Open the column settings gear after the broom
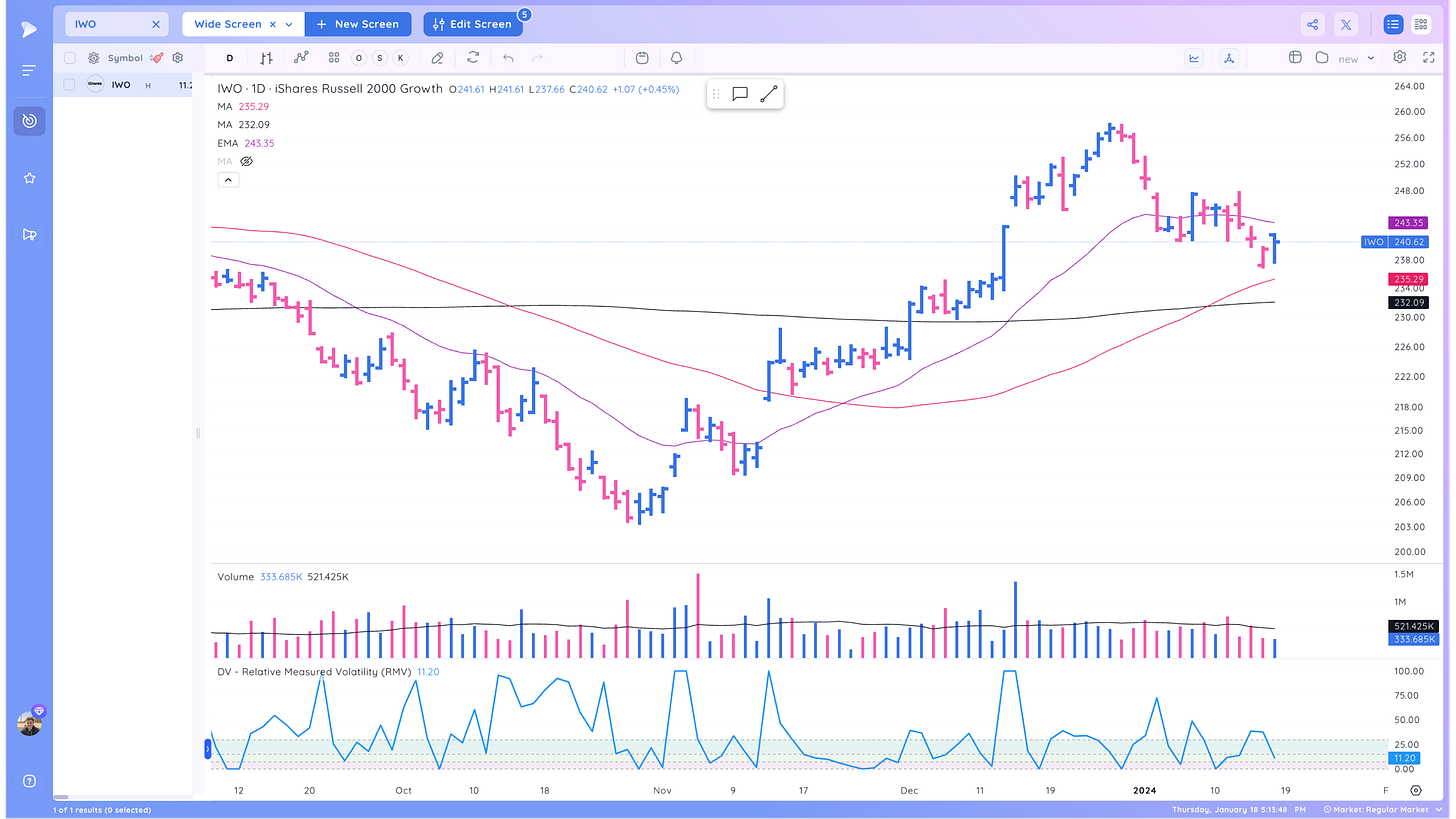Screen dimensions: 1456x819 pos(178,58)
